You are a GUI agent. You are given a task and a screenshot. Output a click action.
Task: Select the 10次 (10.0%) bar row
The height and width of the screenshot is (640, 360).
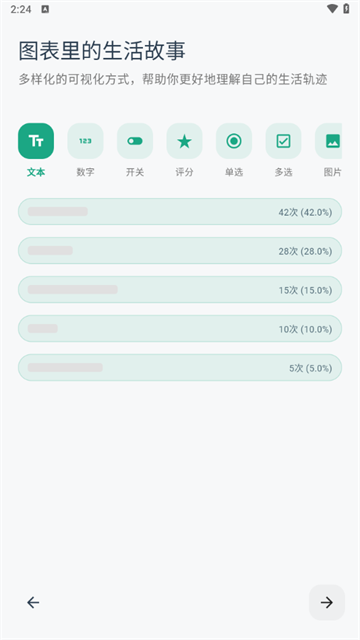[x=180, y=329]
